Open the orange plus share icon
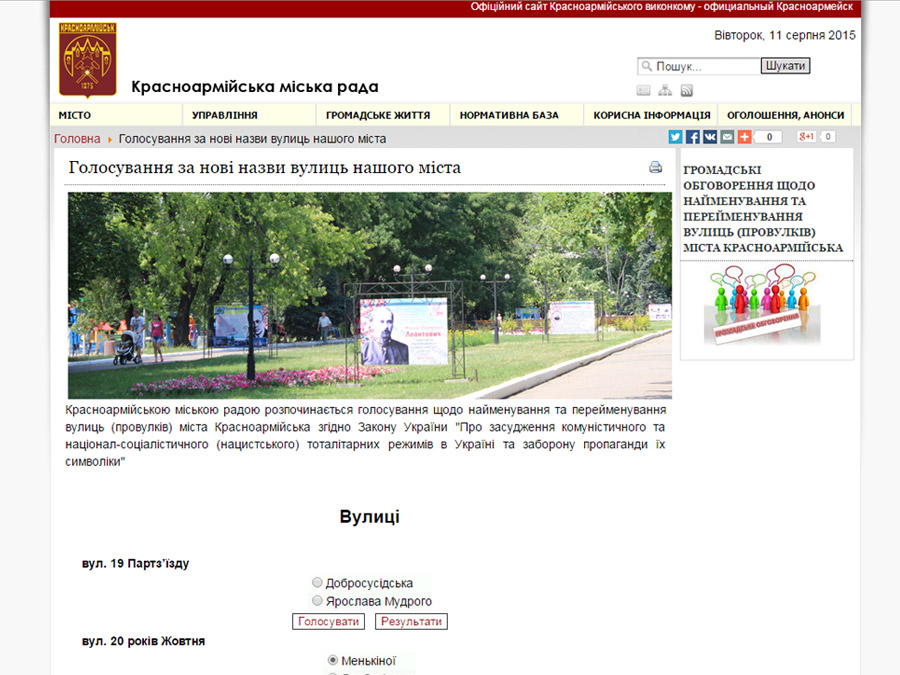The height and width of the screenshot is (675, 900). [744, 137]
